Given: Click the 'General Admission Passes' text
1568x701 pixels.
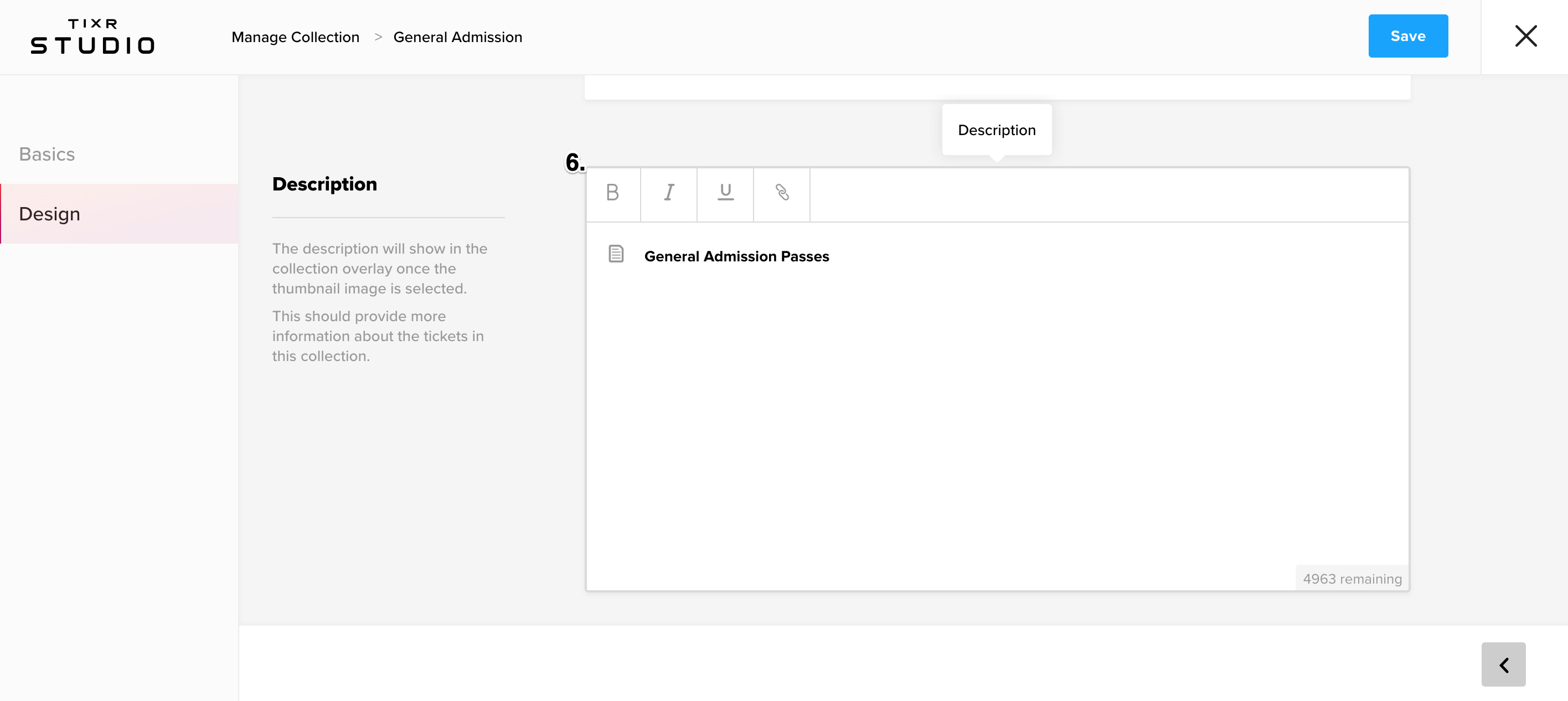Looking at the screenshot, I should point(736,256).
